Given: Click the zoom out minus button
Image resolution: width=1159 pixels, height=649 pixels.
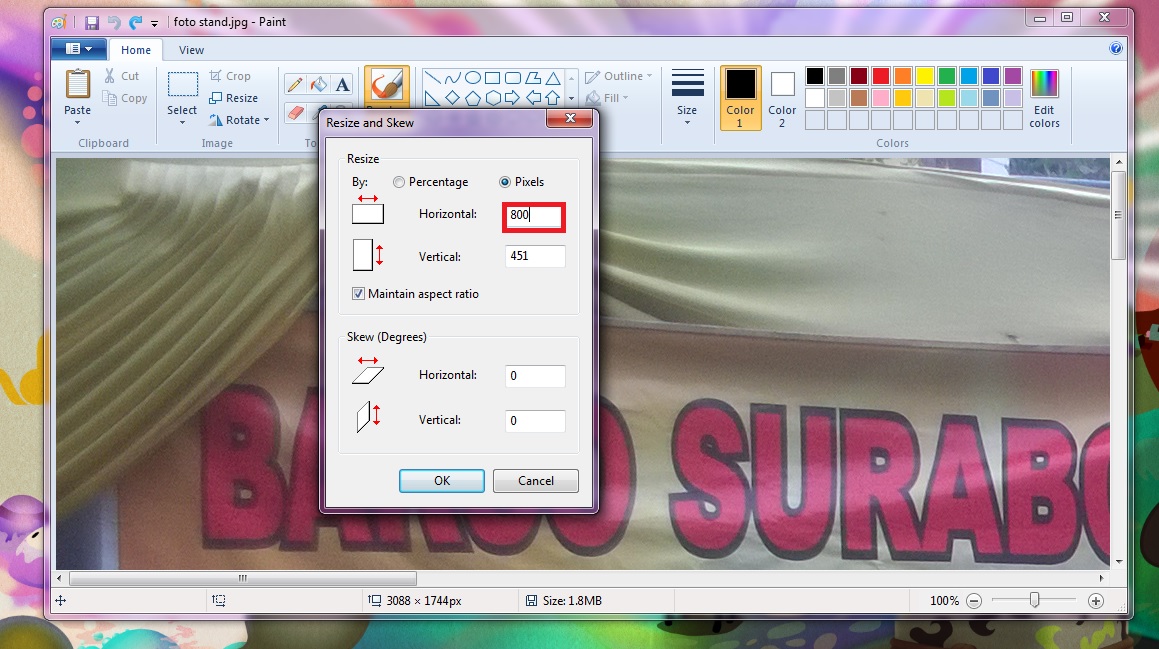Looking at the screenshot, I should tap(974, 601).
